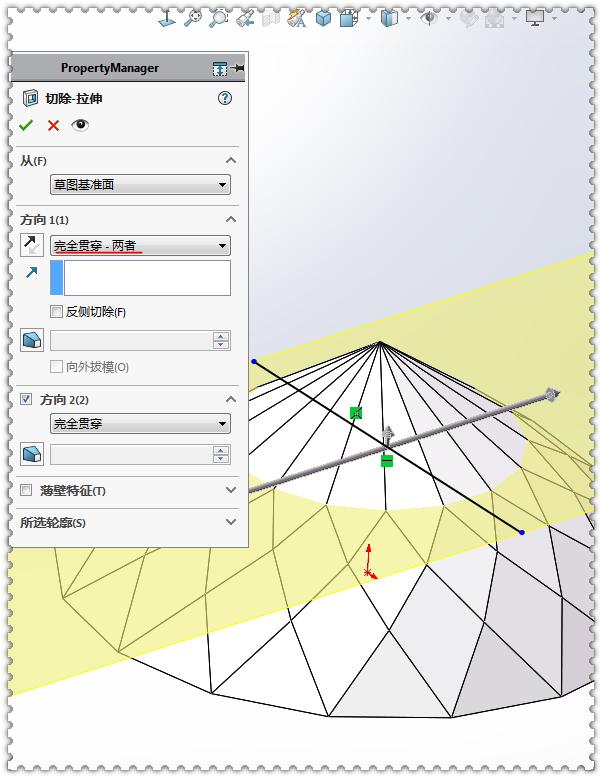Click the direction of extrusion arrow icon
This screenshot has height=778, width=602.
32,272
